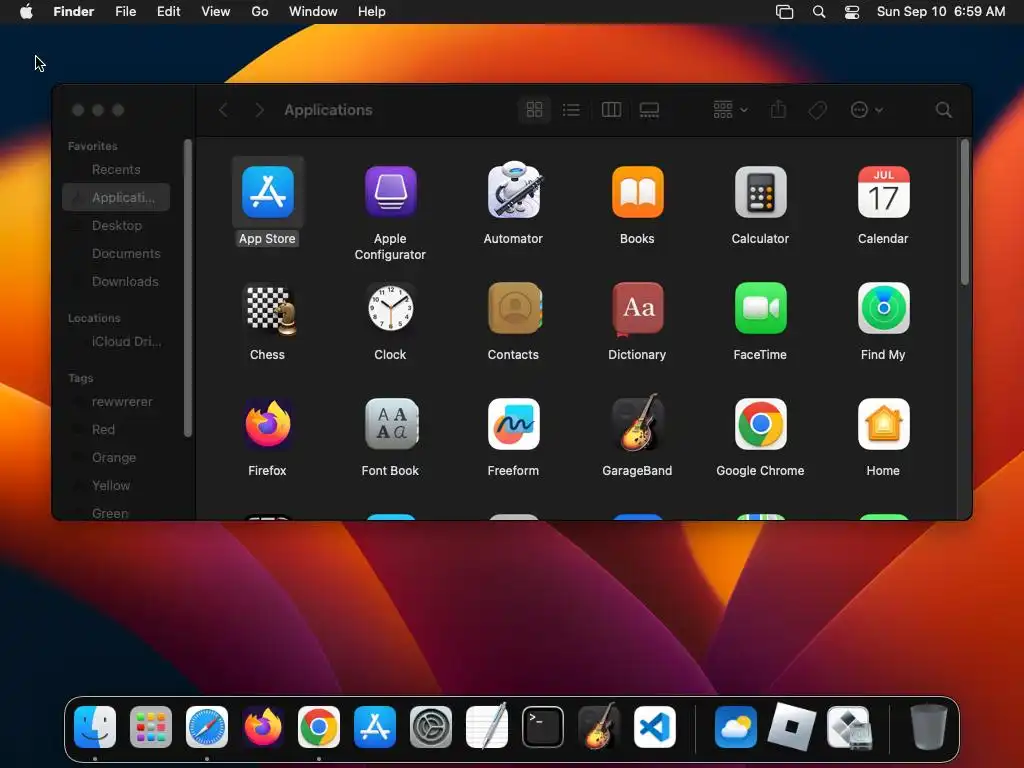Viewport: 1024px width, 768px height.
Task: Click the Stage Manager menu bar icon
Action: [784, 12]
